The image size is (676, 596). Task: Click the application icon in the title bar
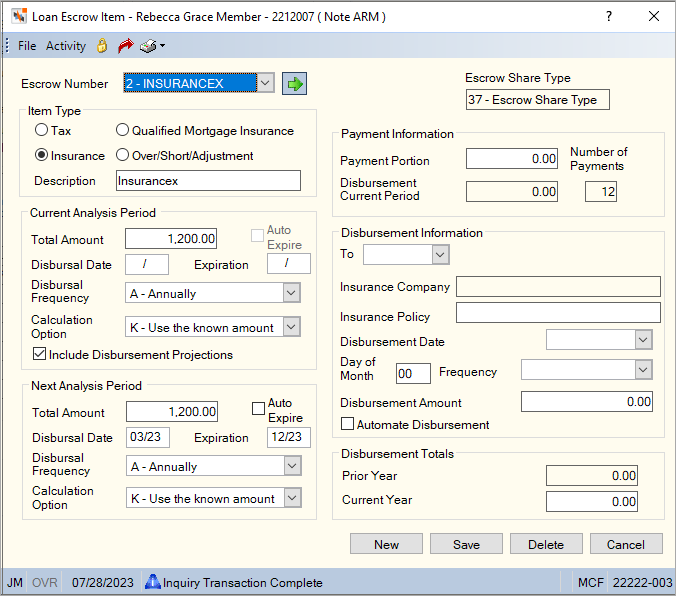point(19,16)
